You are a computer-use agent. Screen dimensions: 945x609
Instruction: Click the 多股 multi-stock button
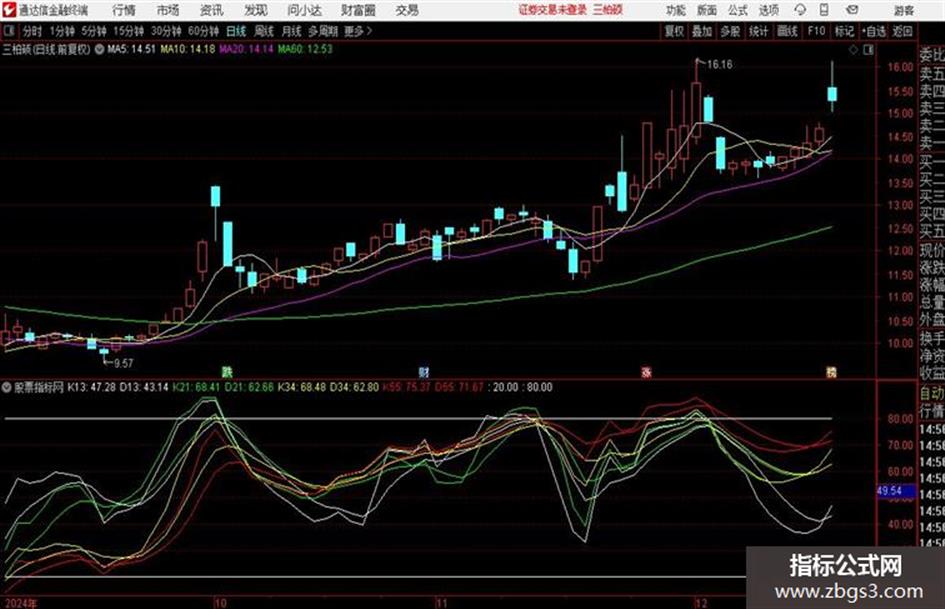click(x=730, y=31)
